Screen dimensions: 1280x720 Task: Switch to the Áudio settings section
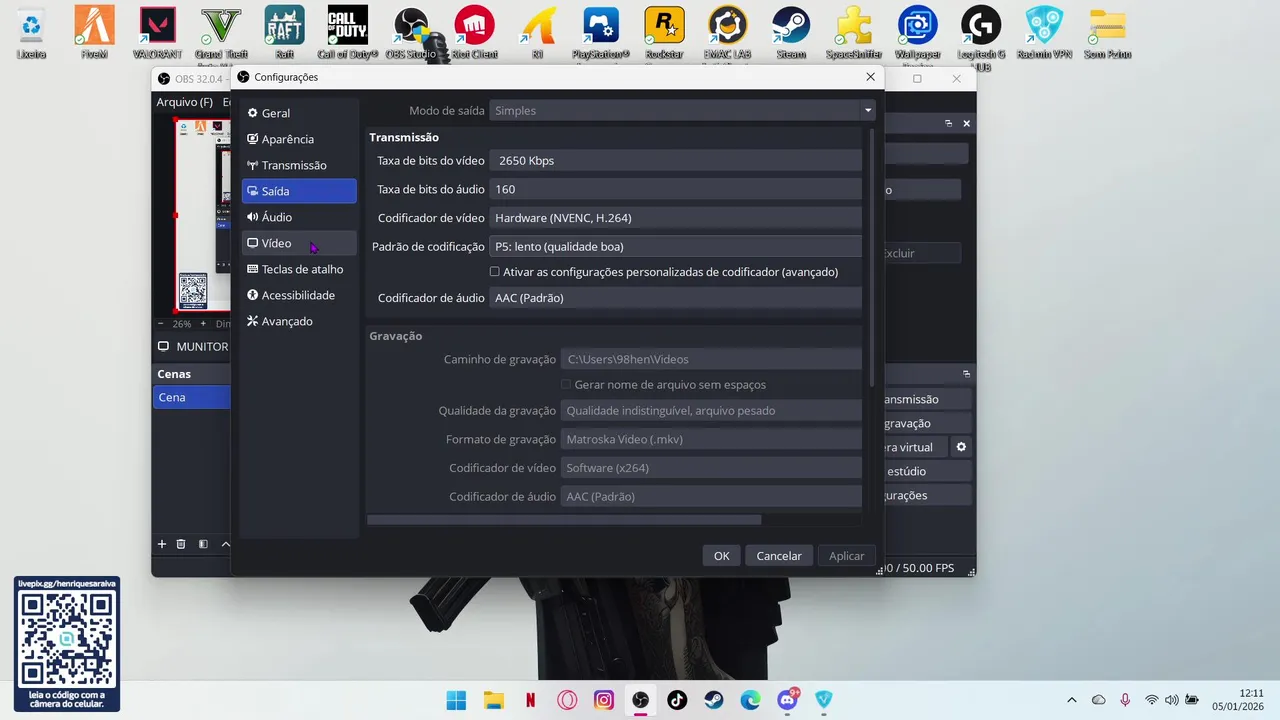pos(299,217)
